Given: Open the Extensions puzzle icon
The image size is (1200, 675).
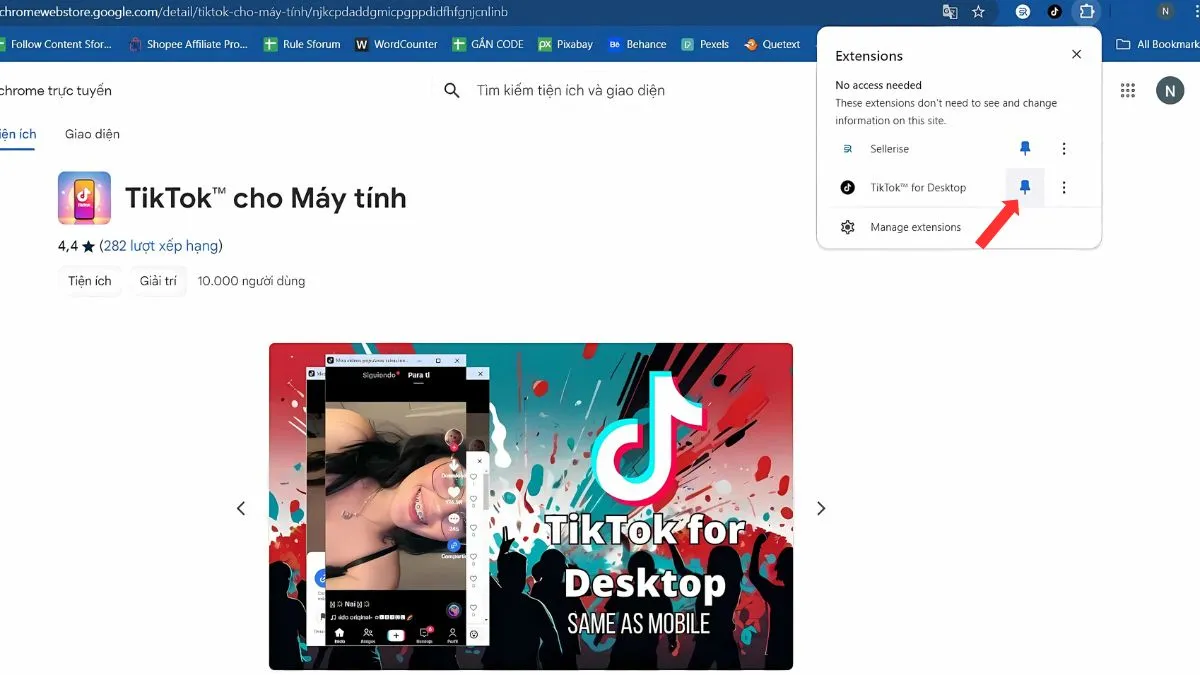Looking at the screenshot, I should 1087,13.
